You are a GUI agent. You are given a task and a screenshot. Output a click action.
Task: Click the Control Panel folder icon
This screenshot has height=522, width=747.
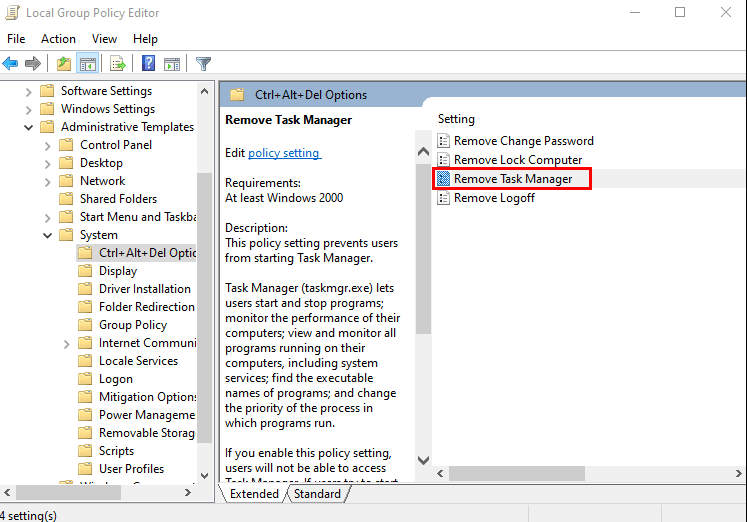pyautogui.click(x=66, y=145)
